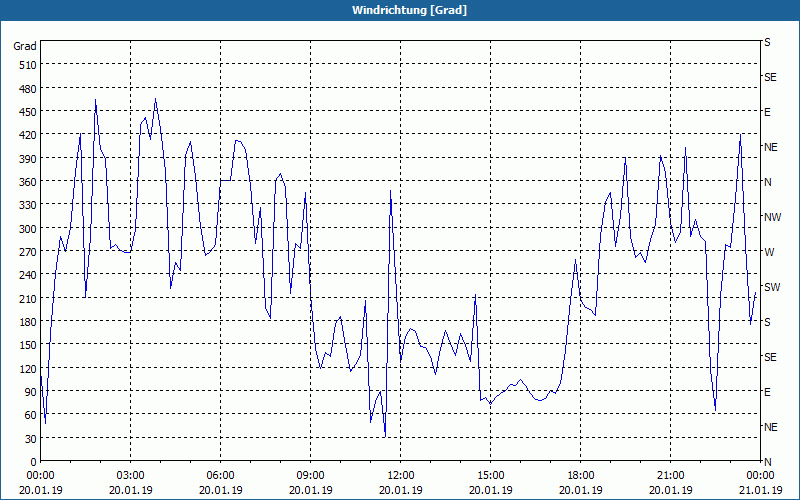Image resolution: width=800 pixels, height=500 pixels.
Task: Select the 03:00 time label
Action: coord(131,476)
